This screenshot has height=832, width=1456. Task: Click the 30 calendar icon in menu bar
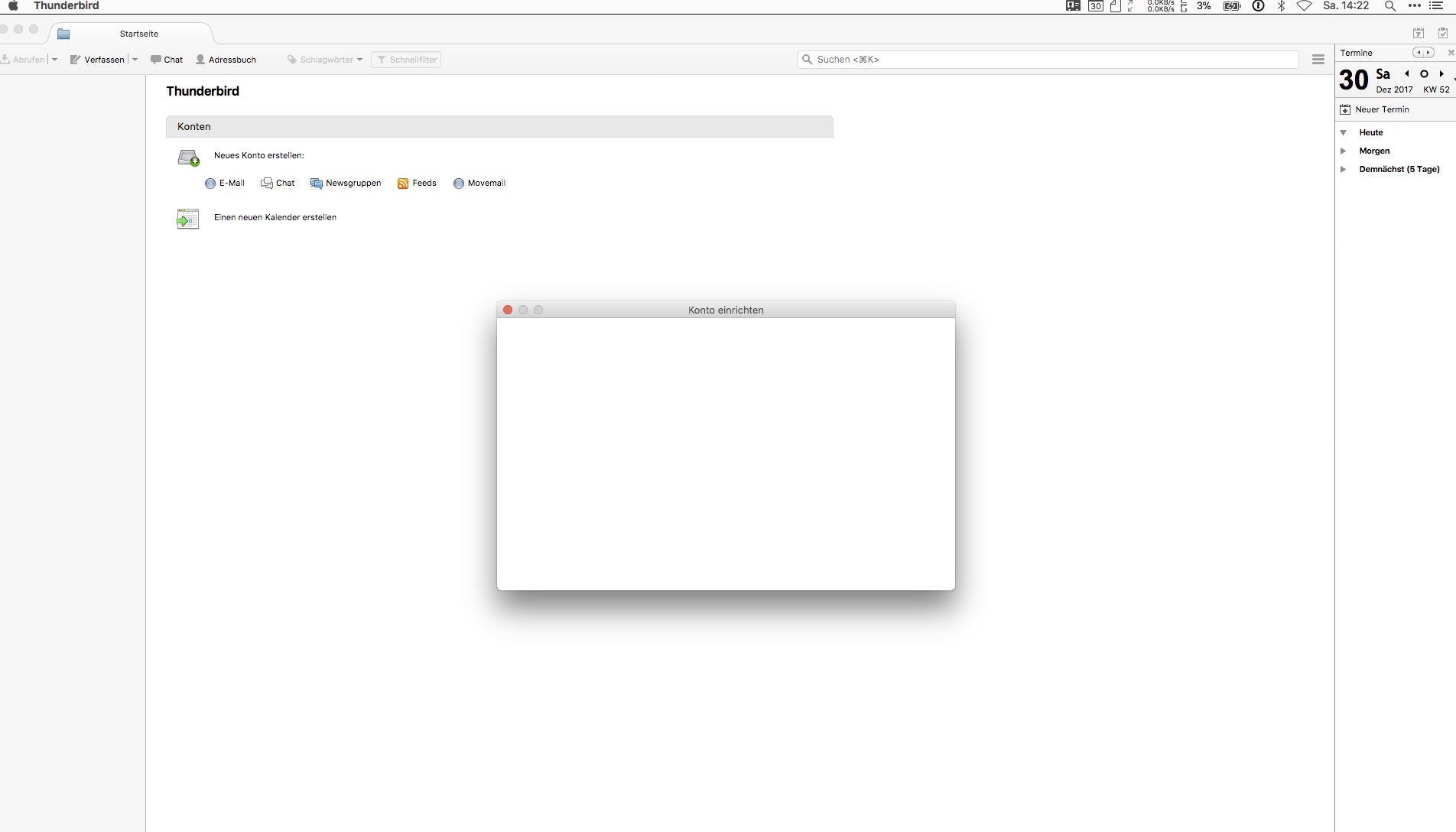(x=1096, y=5)
